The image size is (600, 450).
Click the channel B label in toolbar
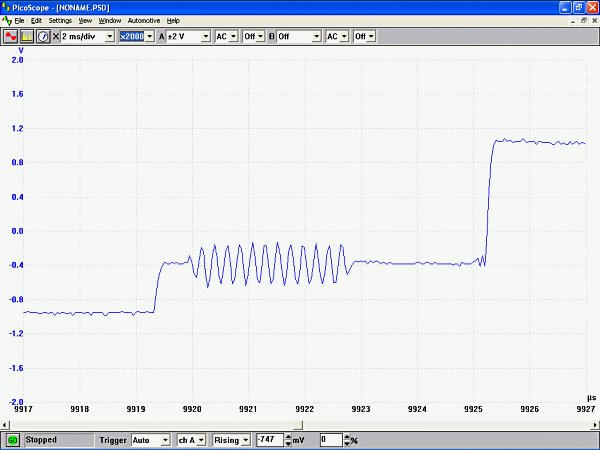tap(272, 37)
